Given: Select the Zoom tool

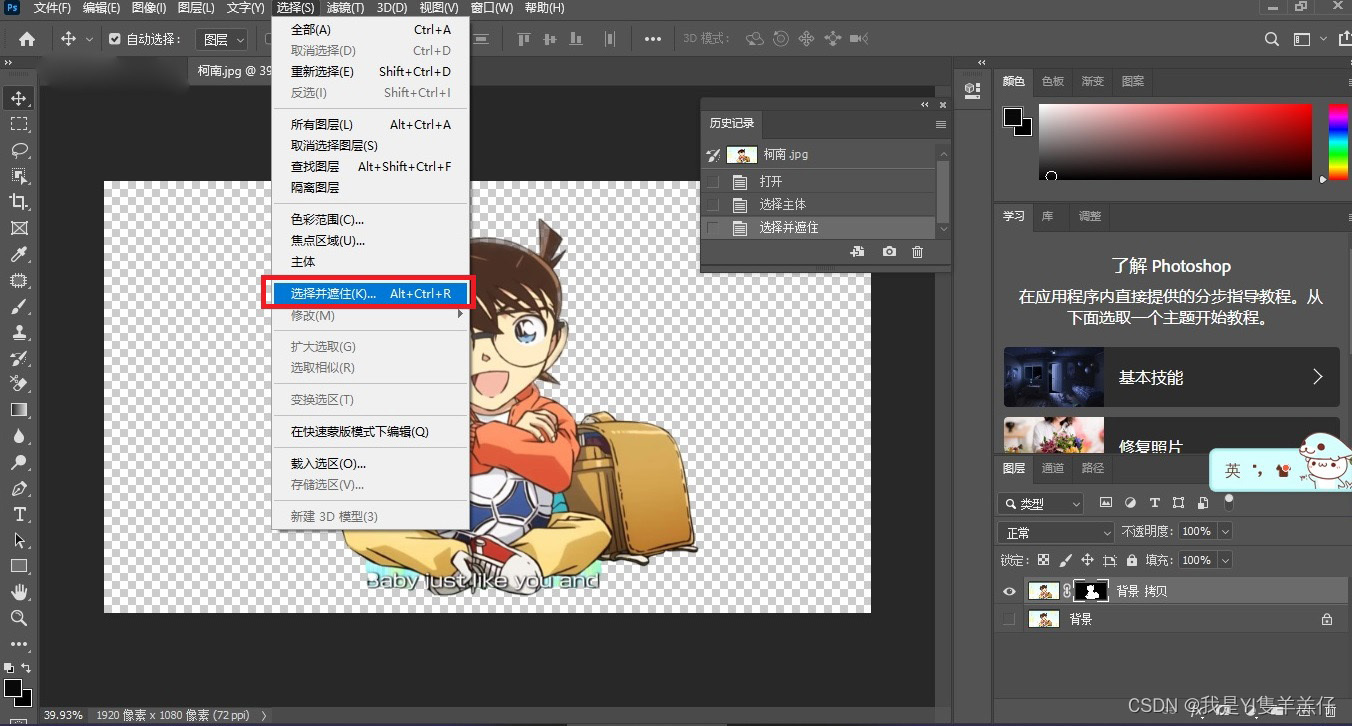Looking at the screenshot, I should [x=19, y=618].
